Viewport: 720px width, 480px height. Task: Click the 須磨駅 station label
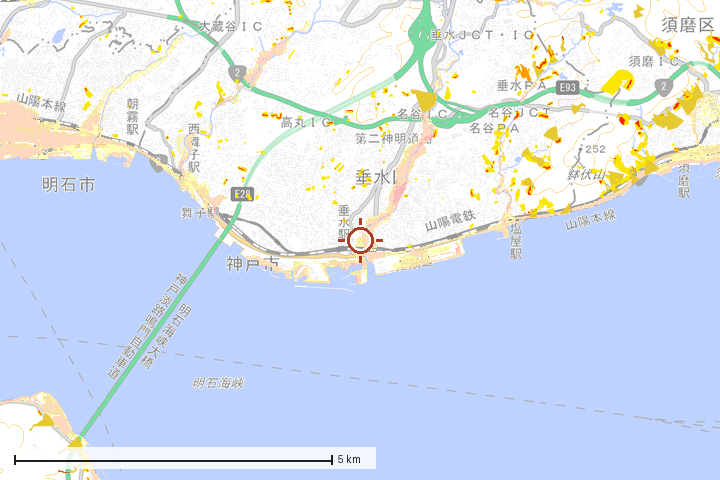684,180
